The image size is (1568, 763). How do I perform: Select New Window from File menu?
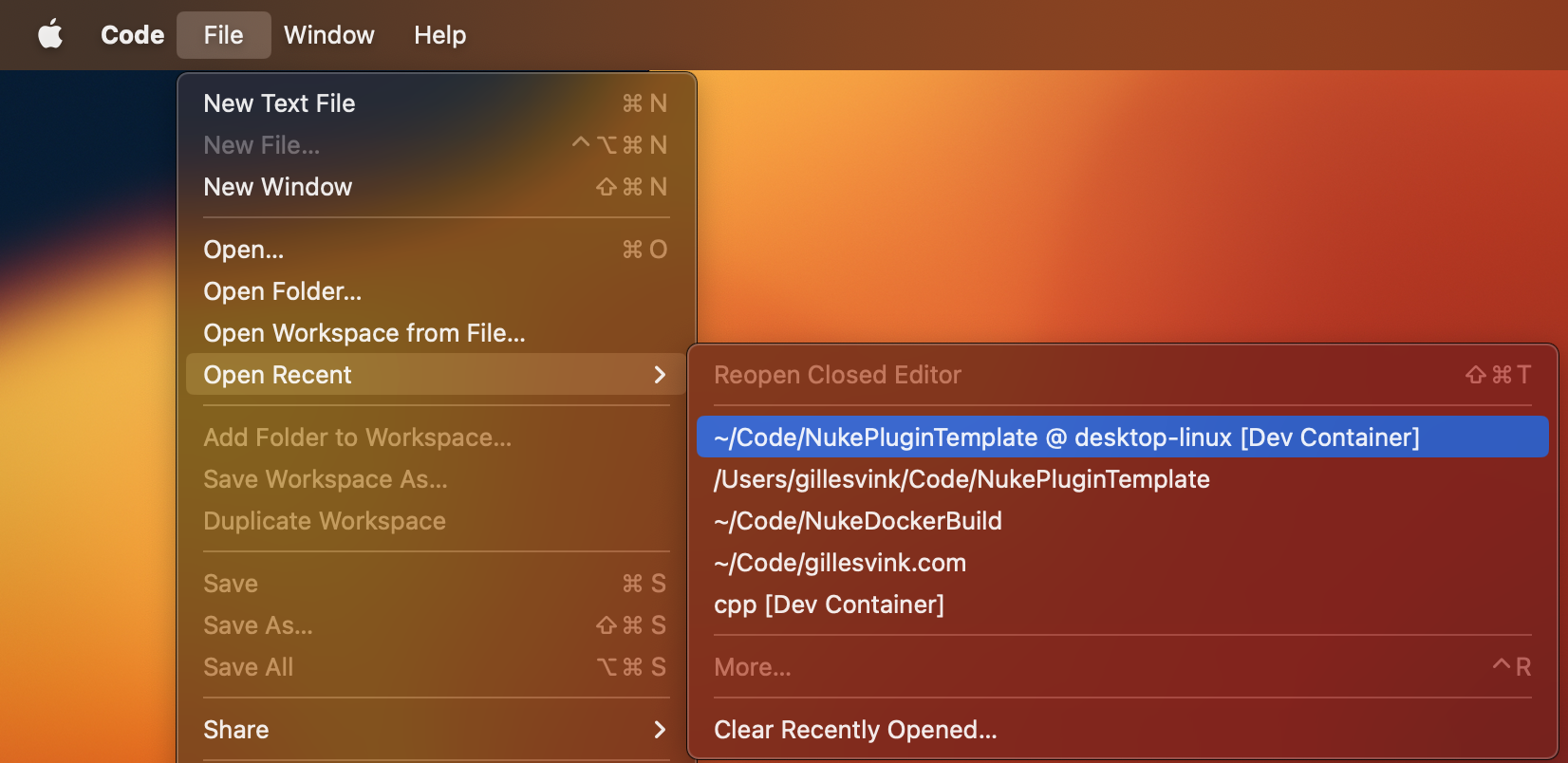(277, 187)
